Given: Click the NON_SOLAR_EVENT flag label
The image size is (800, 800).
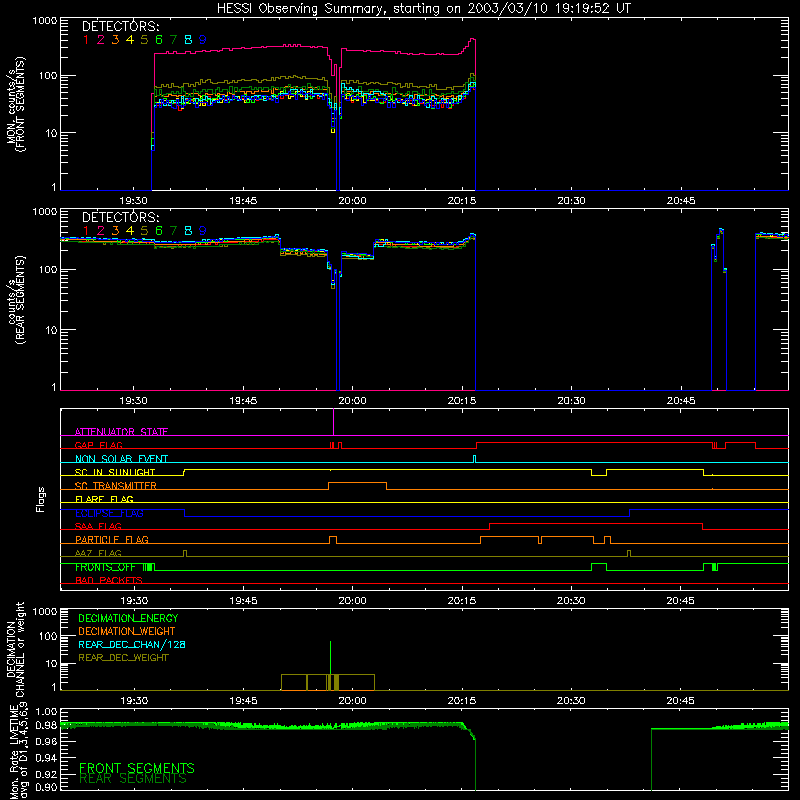Looking at the screenshot, I should click(x=121, y=459).
